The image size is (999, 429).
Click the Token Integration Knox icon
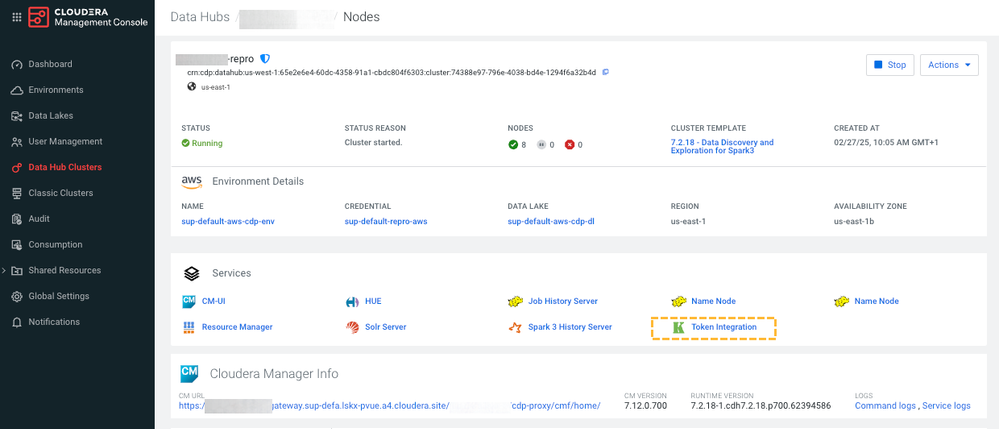coord(678,327)
